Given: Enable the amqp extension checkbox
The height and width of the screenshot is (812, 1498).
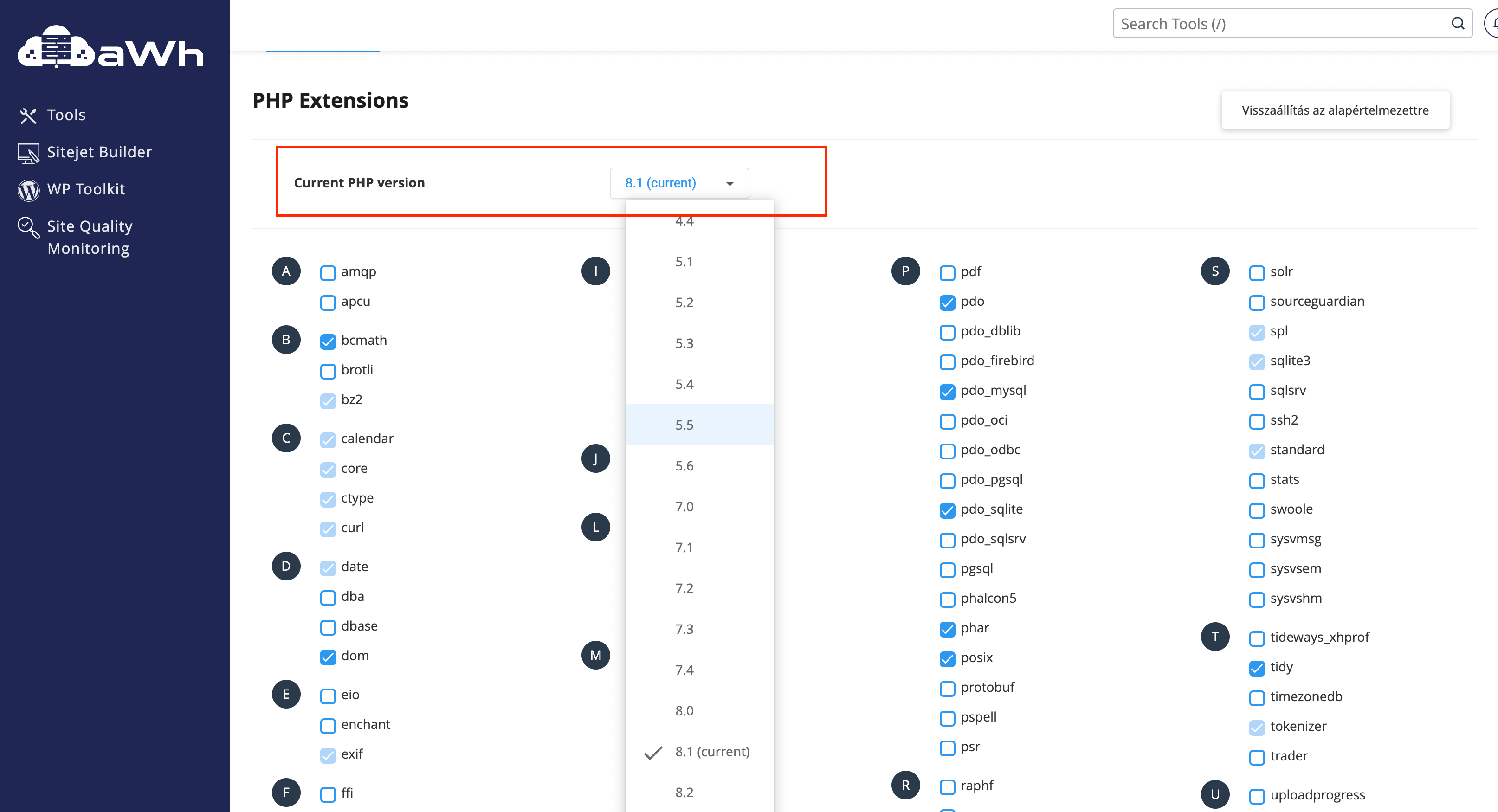Looking at the screenshot, I should click(328, 273).
